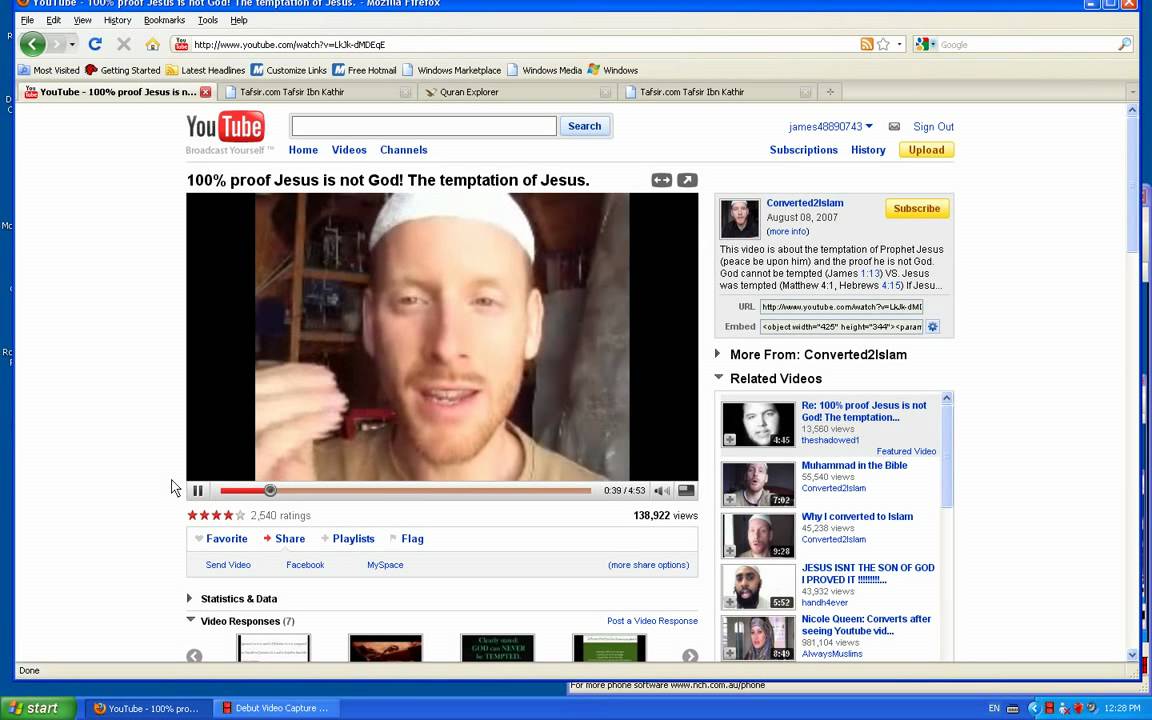
Task: Open the back history dropdown arrow
Action: point(72,44)
